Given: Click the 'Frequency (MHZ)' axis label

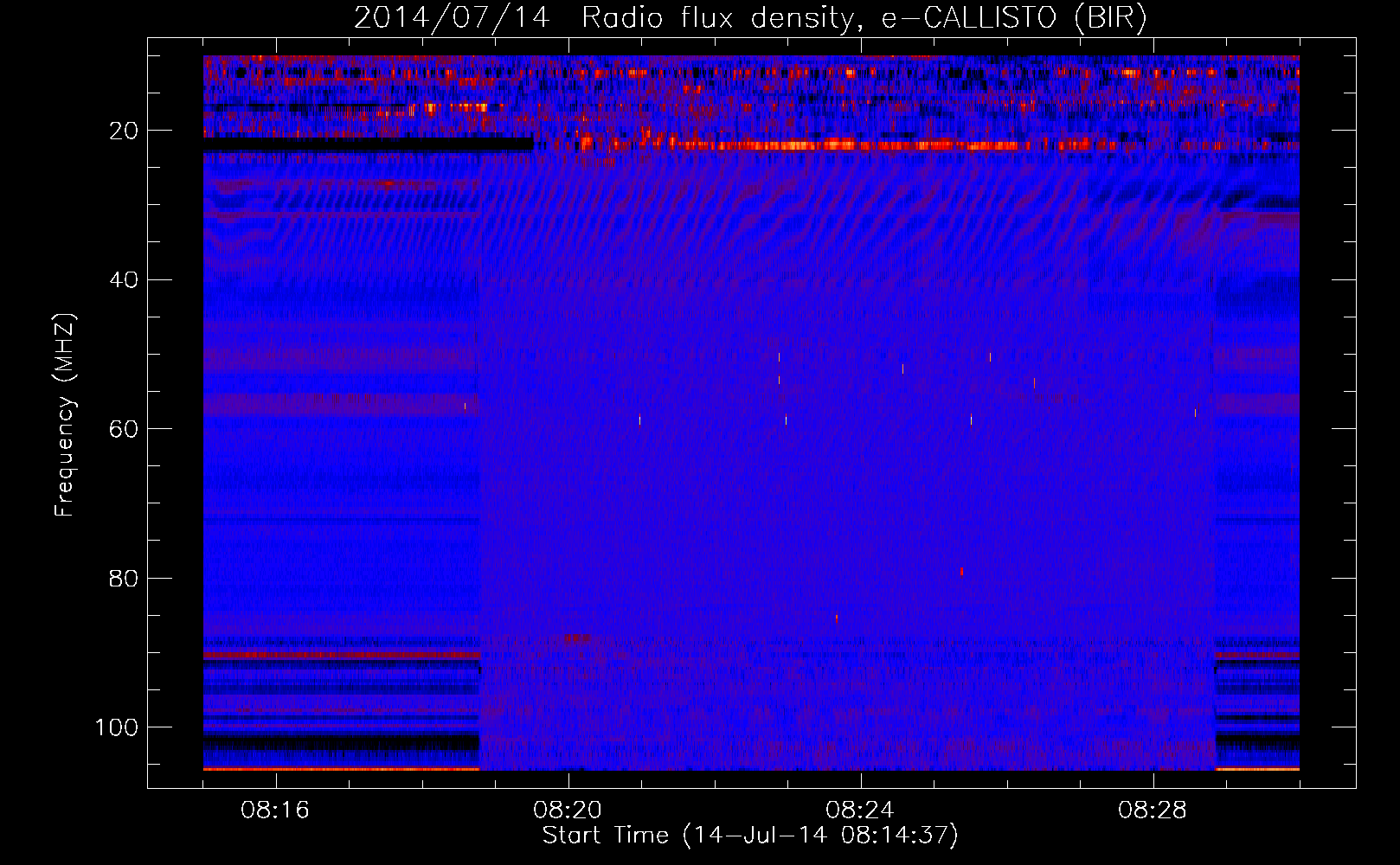Looking at the screenshot, I should (66, 415).
